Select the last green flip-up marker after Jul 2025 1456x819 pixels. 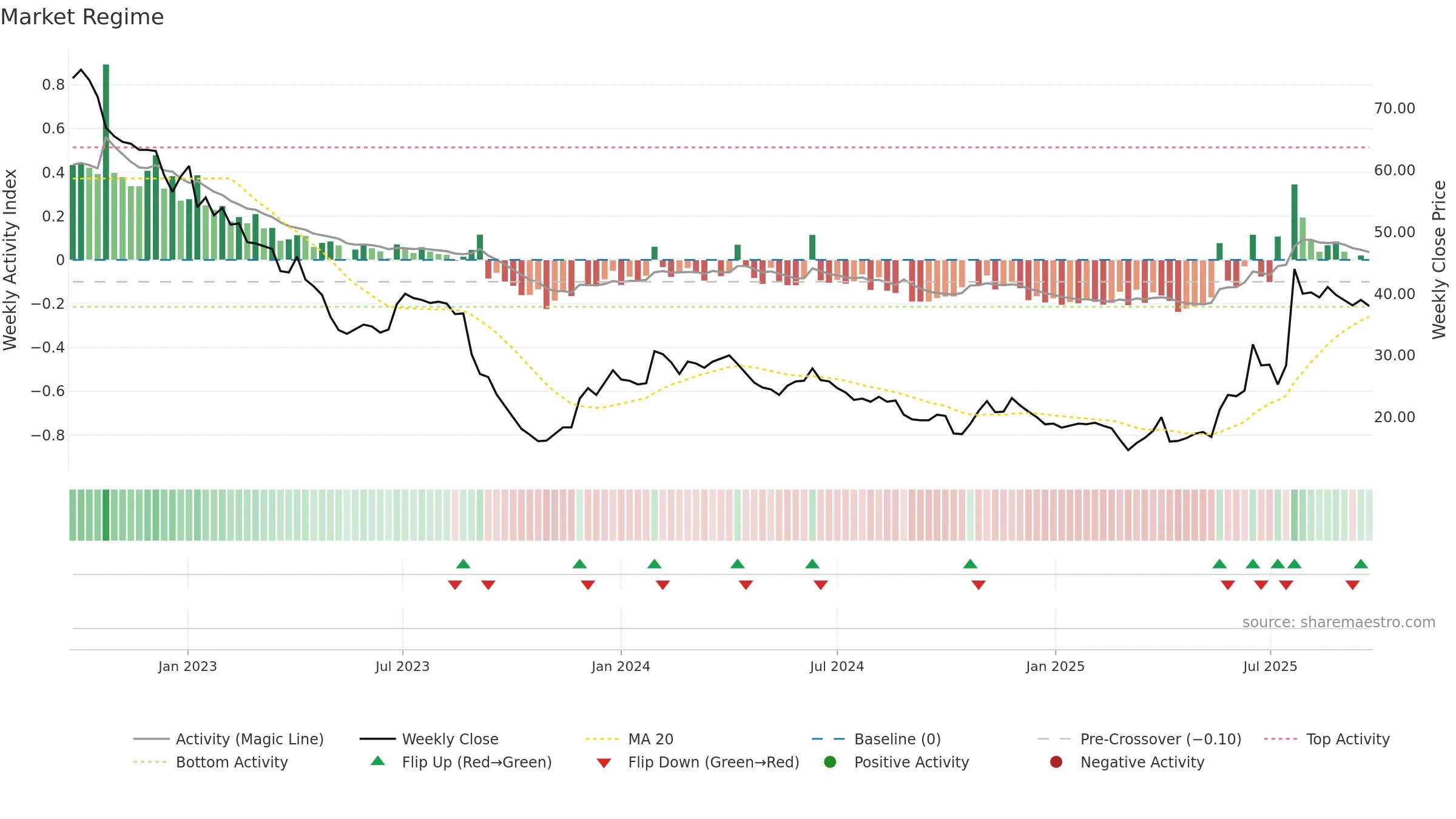pyautogui.click(x=1361, y=564)
